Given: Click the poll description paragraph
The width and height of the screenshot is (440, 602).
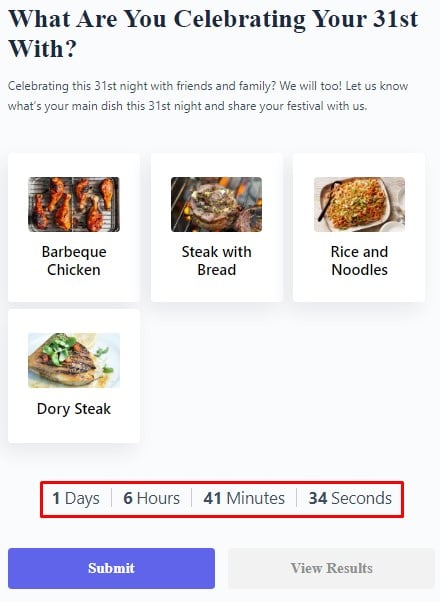Looking at the screenshot, I should 208,96.
